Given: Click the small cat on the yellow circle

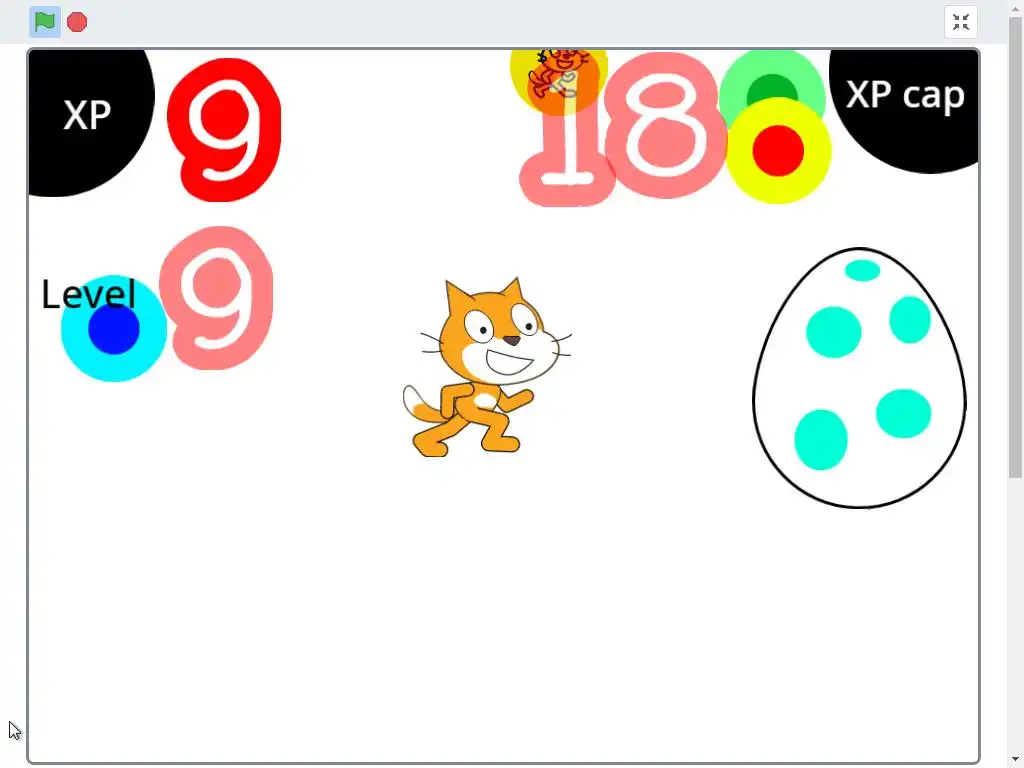Looking at the screenshot, I should pos(557,72).
